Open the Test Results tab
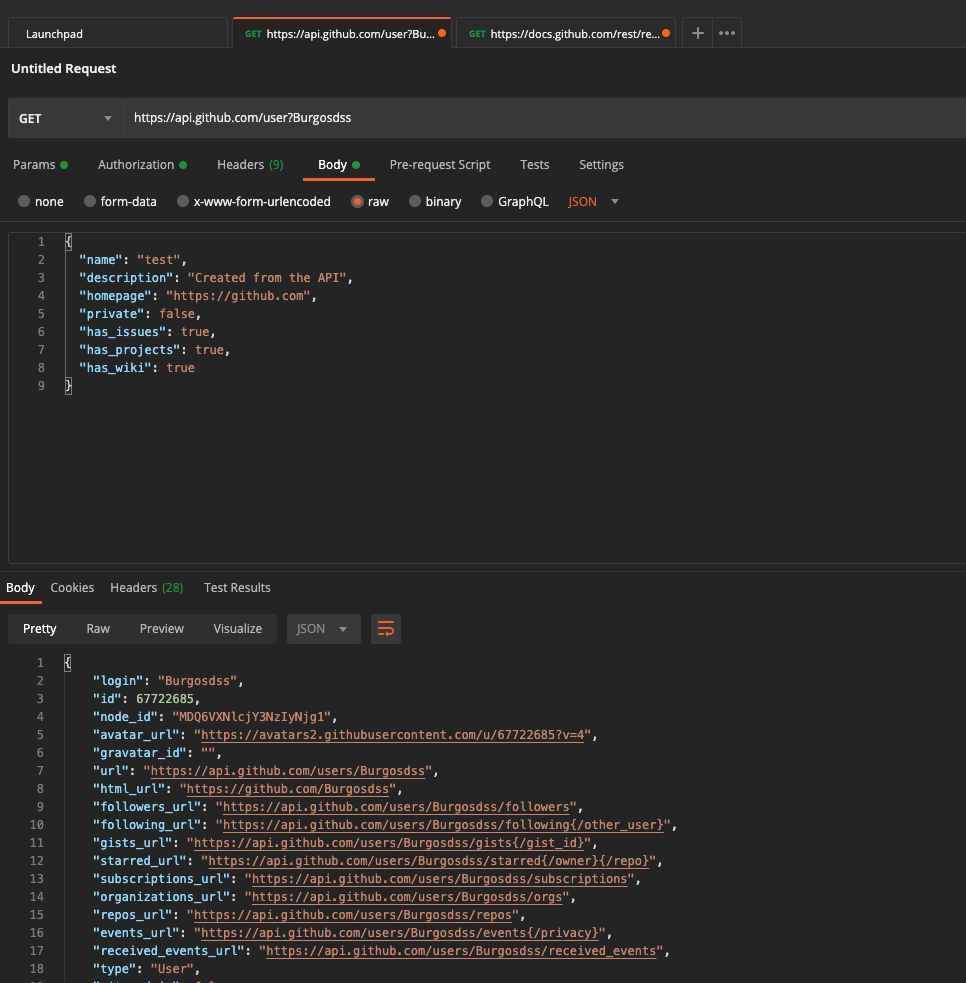This screenshot has width=966, height=983. point(237,588)
